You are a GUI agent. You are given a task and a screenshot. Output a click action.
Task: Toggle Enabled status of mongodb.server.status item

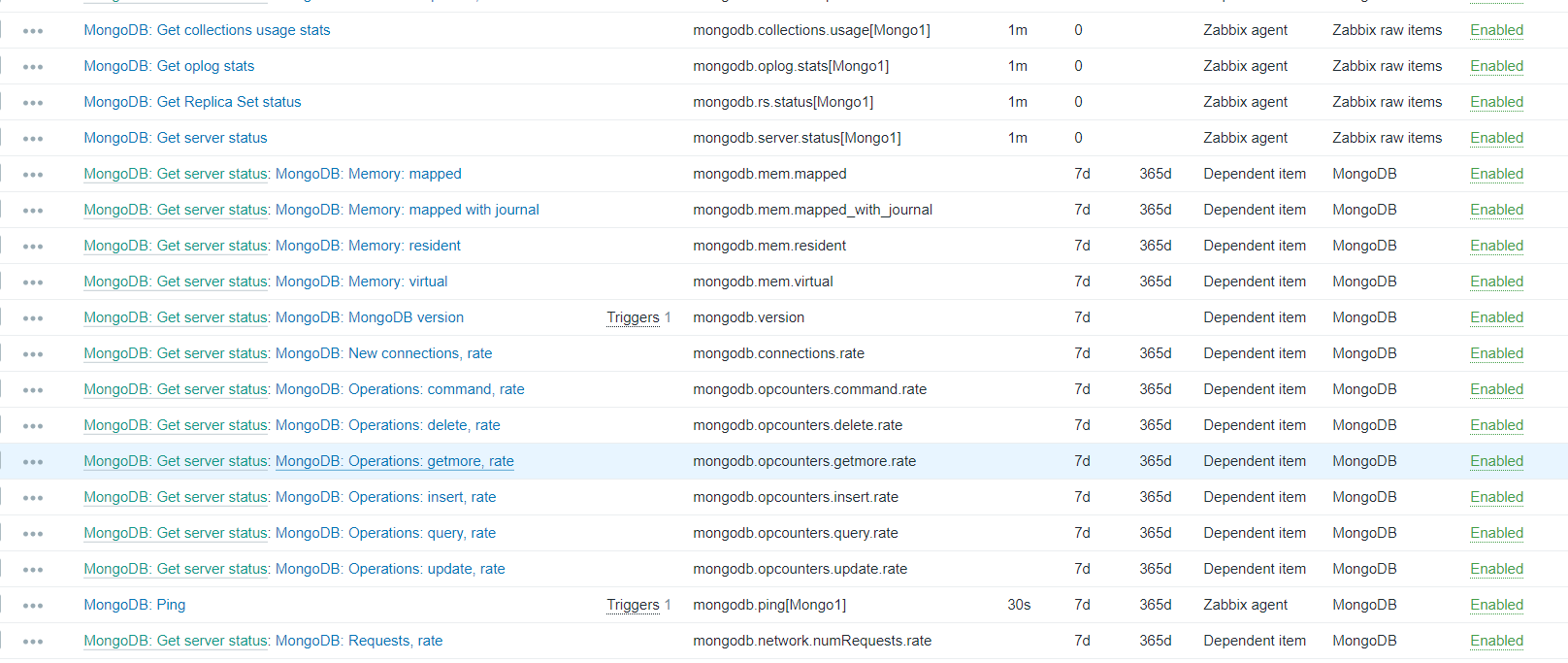(1496, 138)
